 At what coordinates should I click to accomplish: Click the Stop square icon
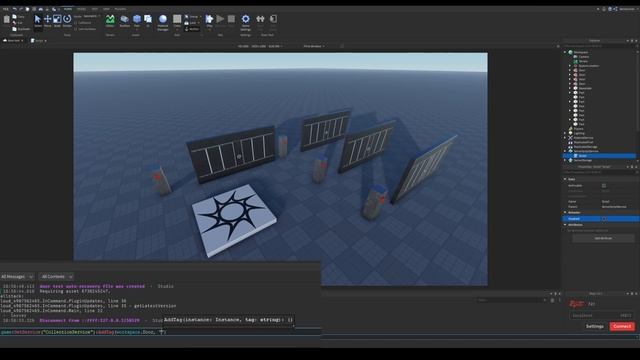click(231, 19)
